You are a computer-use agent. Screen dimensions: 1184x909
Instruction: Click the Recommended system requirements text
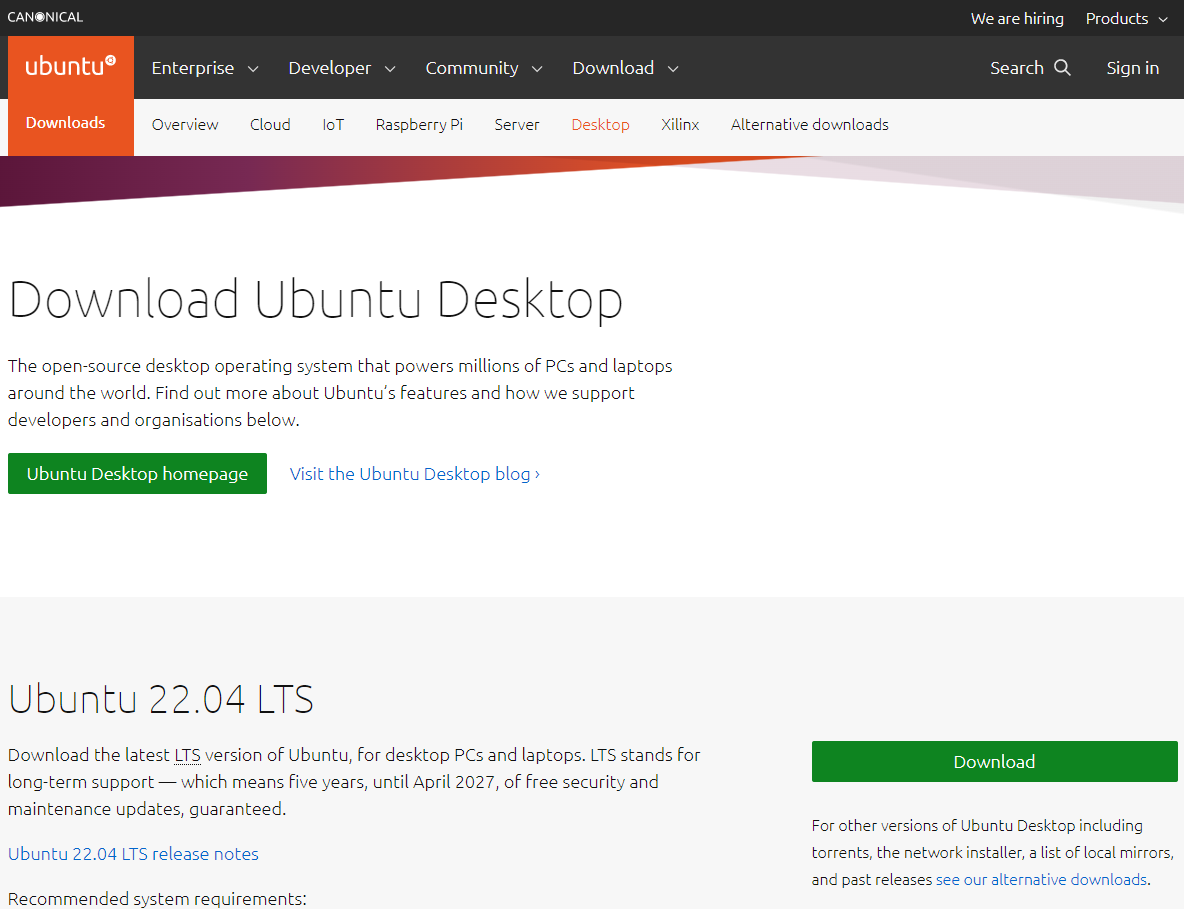(x=157, y=898)
